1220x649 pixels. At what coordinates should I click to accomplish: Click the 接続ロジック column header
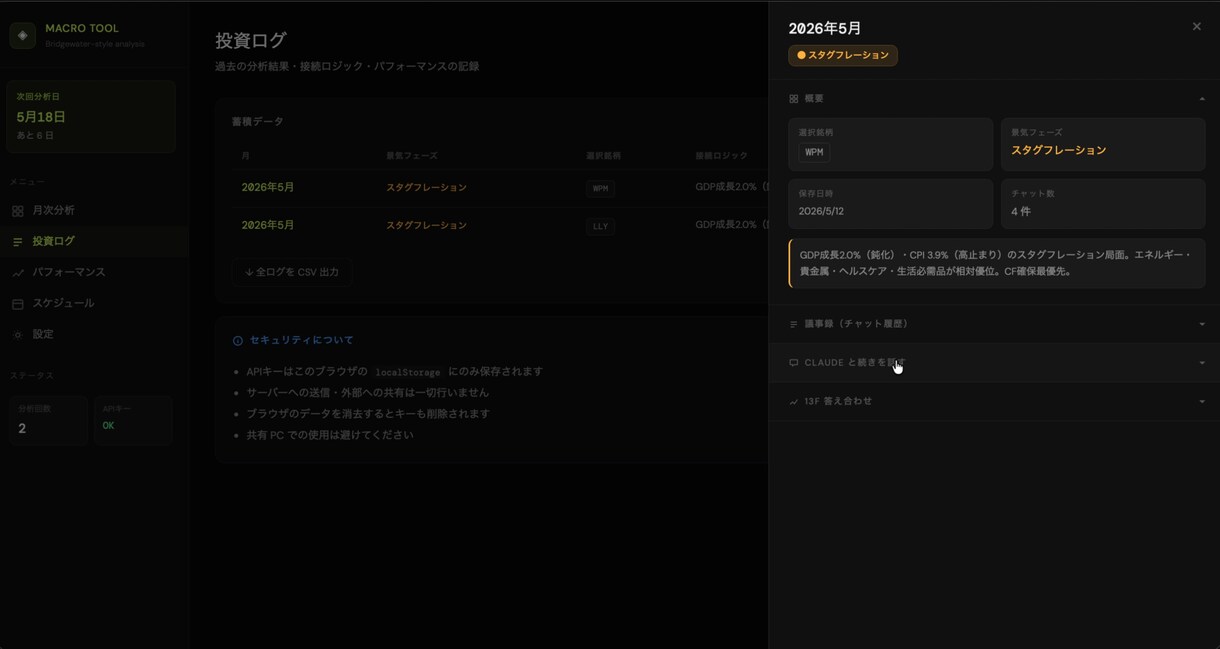click(722, 157)
